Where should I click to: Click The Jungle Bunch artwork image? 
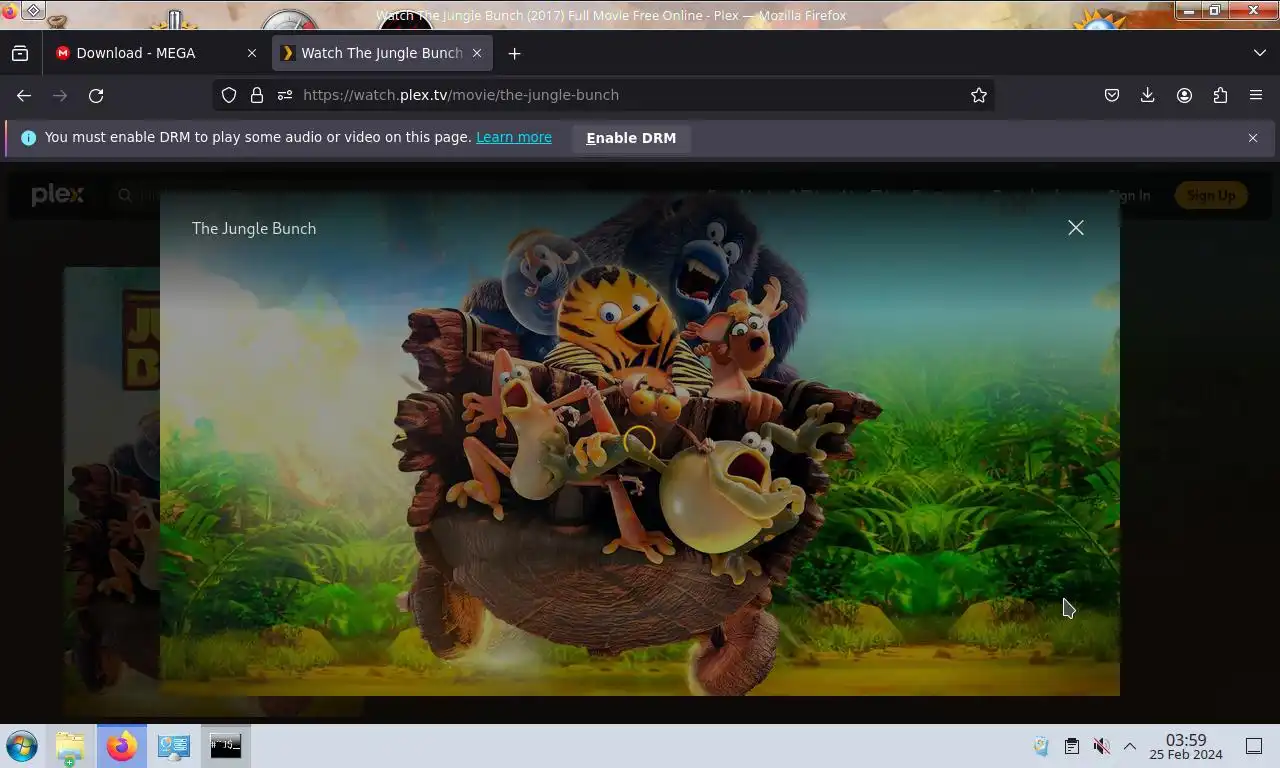click(x=640, y=445)
